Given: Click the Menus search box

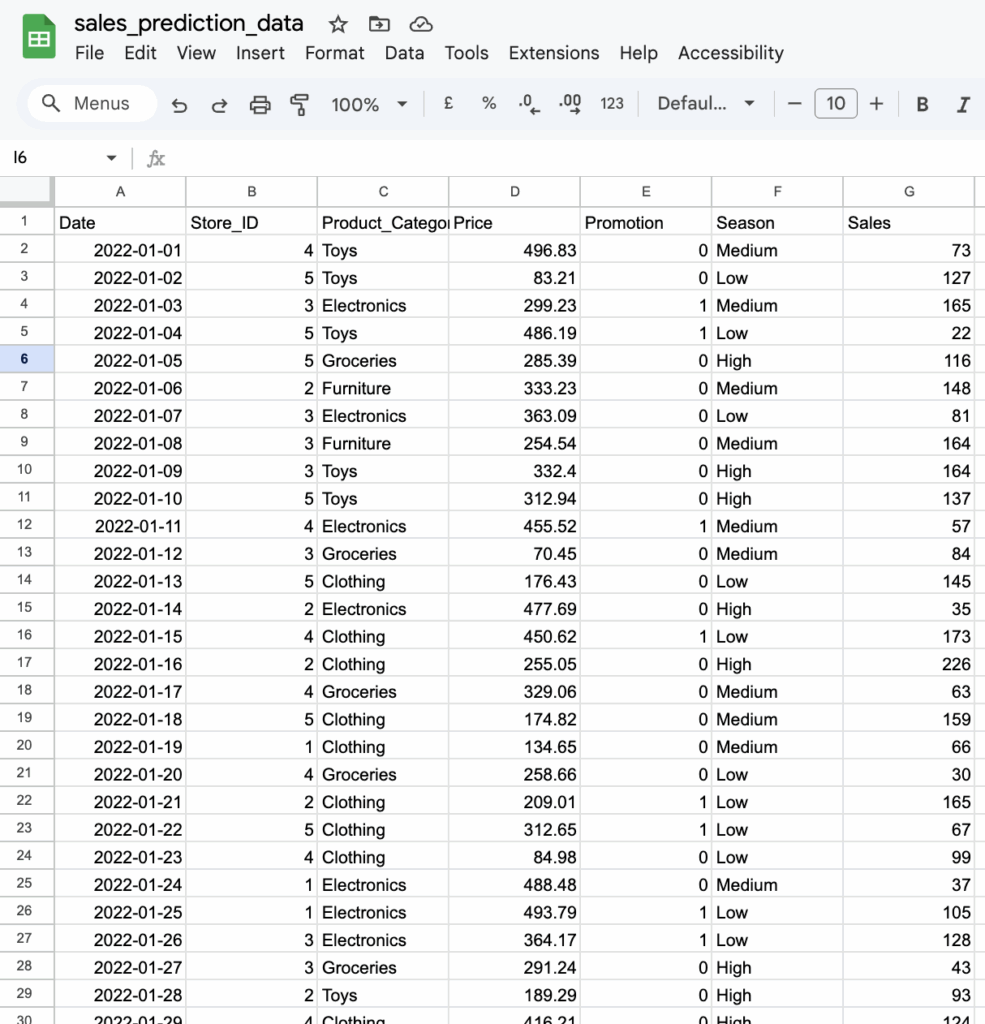Looking at the screenshot, I should (92, 103).
